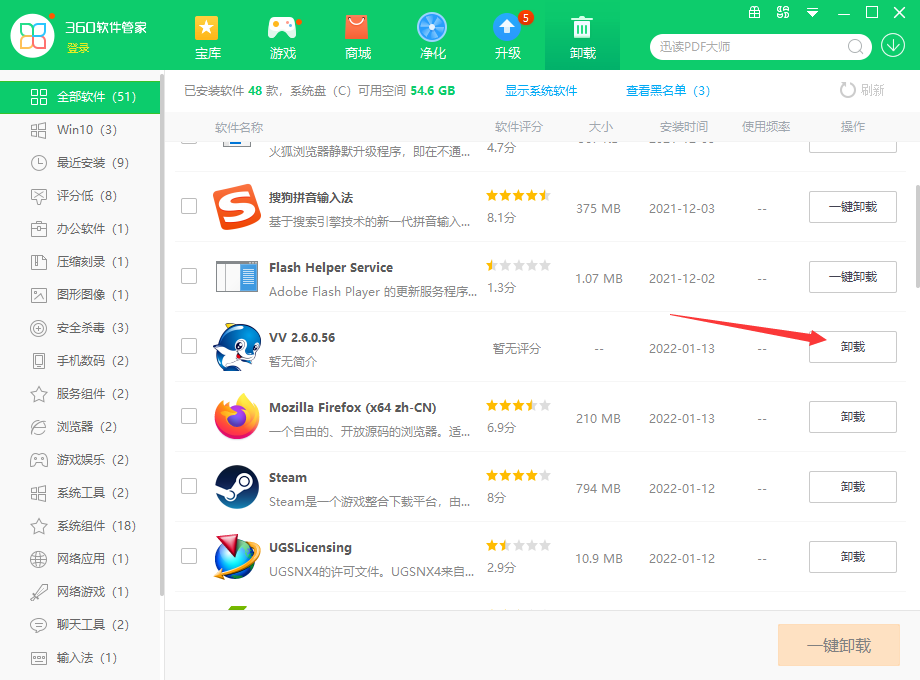Image resolution: width=920 pixels, height=680 pixels.
Task: Open the title bar dropdown arrow menu
Action: coord(812,14)
